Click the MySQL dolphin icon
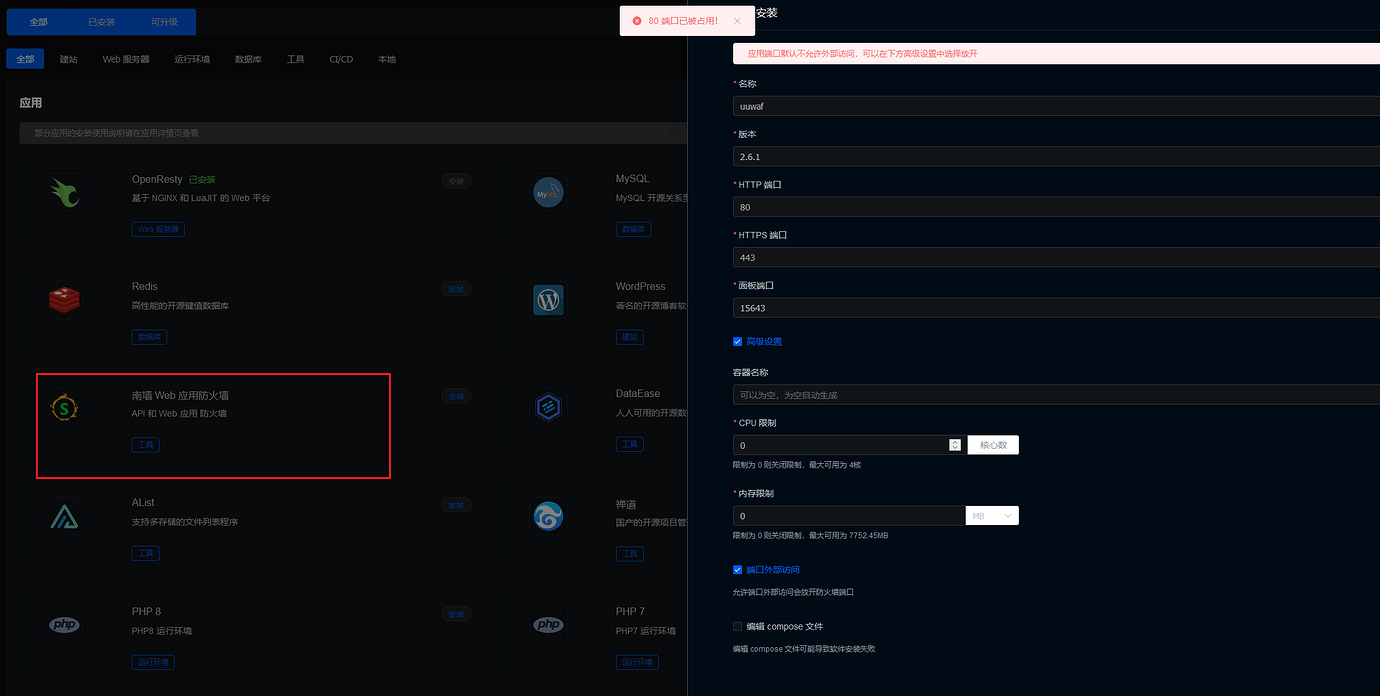 click(x=548, y=191)
